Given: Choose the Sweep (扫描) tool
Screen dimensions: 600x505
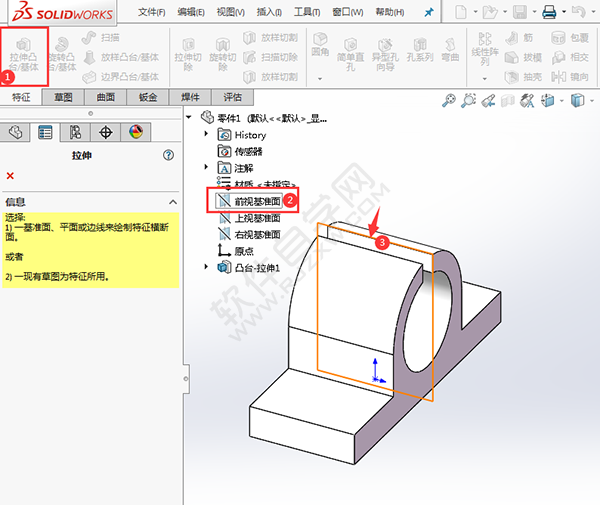Looking at the screenshot, I should (101, 37).
